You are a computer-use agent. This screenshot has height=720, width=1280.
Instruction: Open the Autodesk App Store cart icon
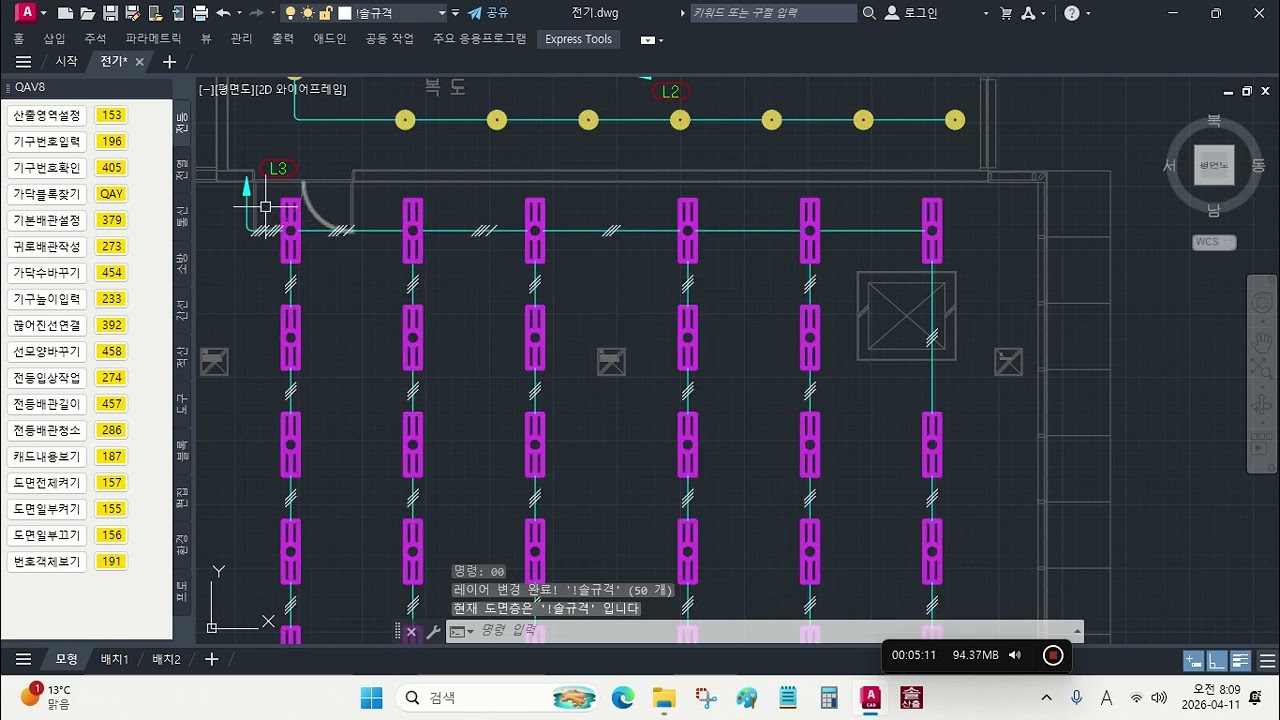[x=1006, y=13]
